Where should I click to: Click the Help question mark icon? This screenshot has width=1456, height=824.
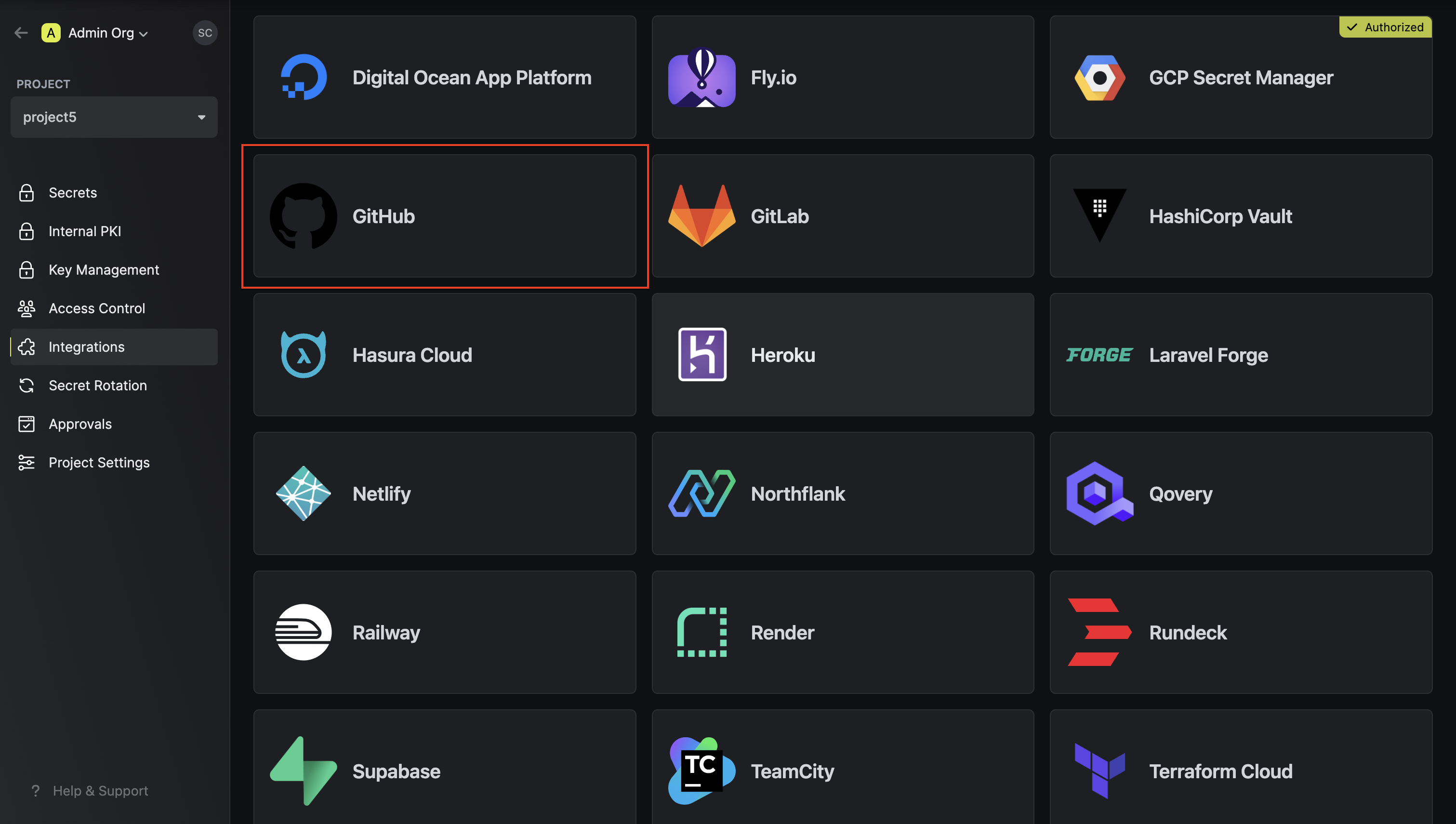(x=36, y=791)
